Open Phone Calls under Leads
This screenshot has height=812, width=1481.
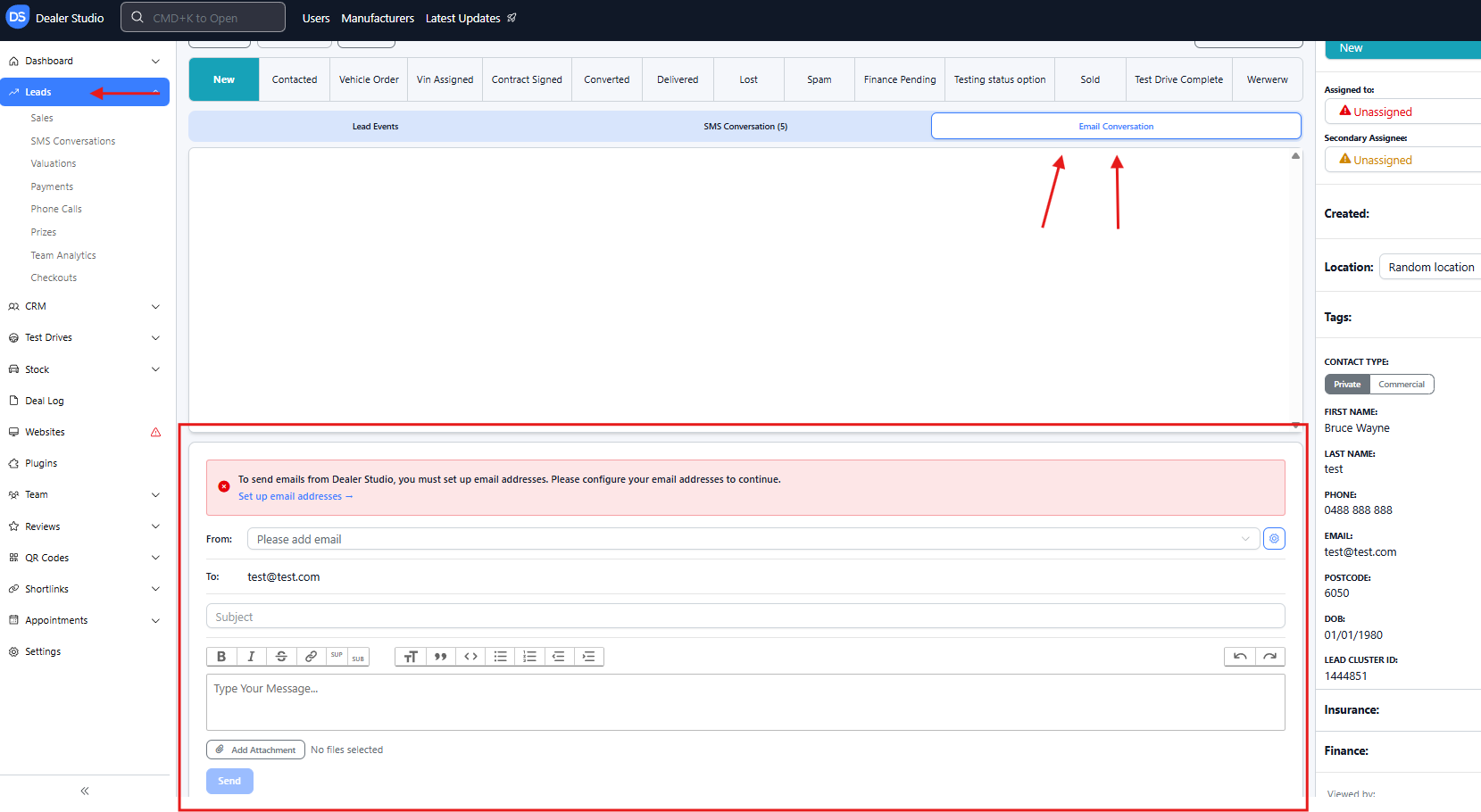tap(56, 209)
